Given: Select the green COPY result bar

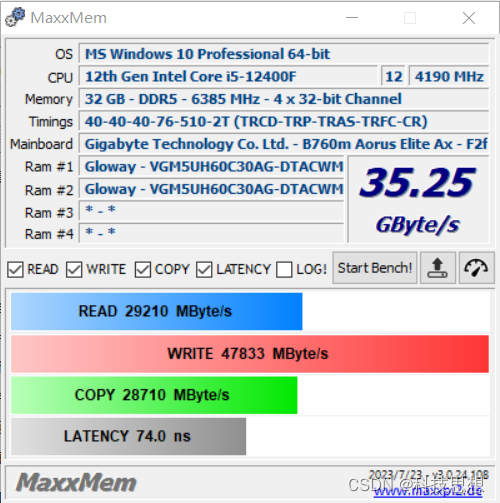Looking at the screenshot, I should point(154,395).
